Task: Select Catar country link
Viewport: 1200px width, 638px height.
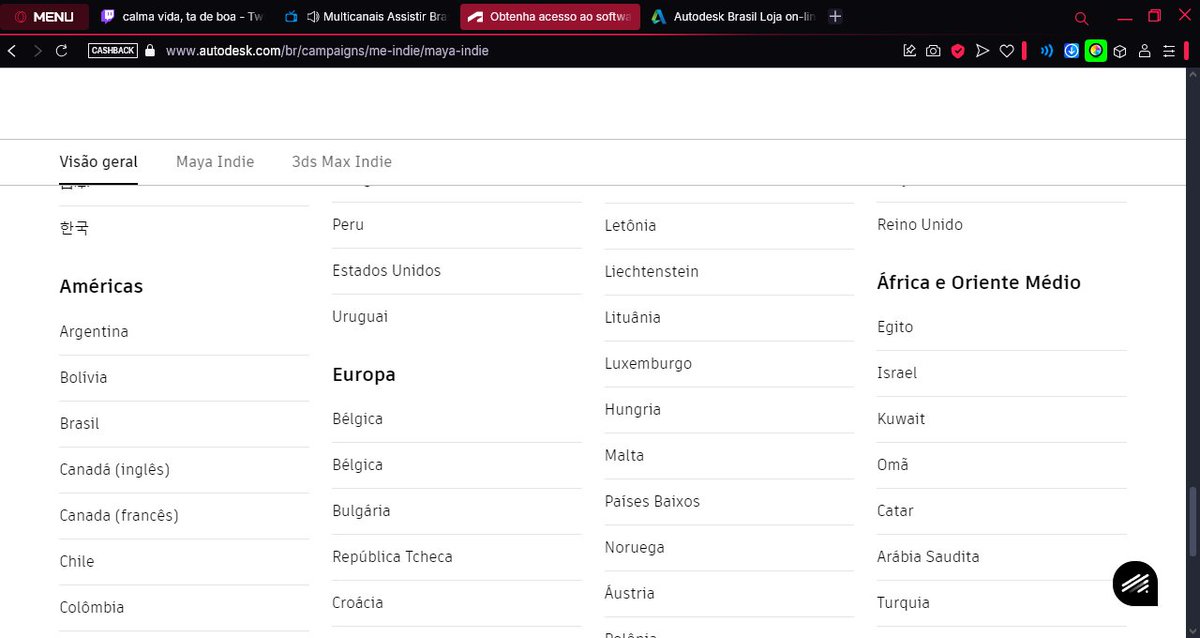Action: pos(895,511)
